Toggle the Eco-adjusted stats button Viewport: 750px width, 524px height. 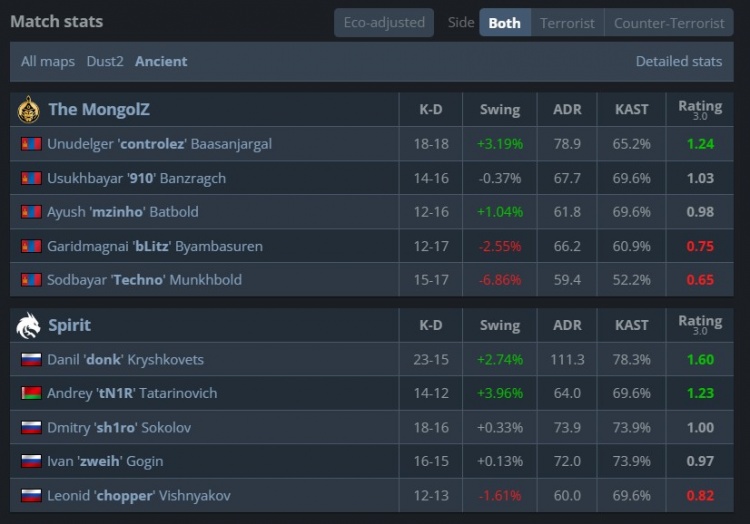(x=384, y=22)
